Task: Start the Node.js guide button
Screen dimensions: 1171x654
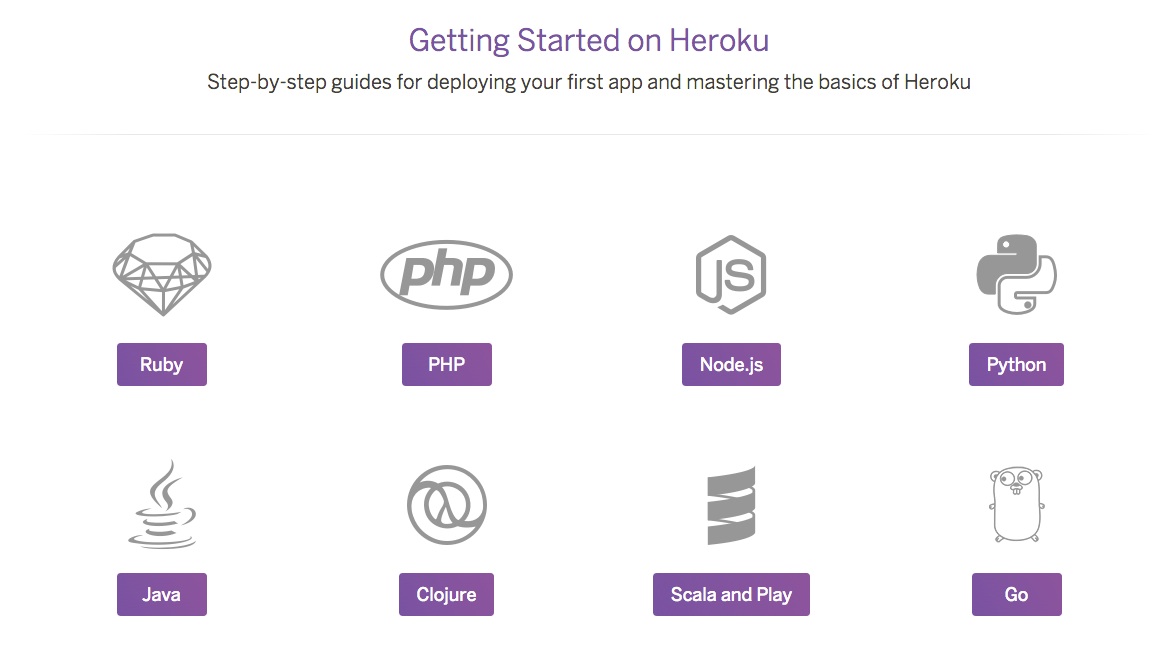Action: click(731, 364)
